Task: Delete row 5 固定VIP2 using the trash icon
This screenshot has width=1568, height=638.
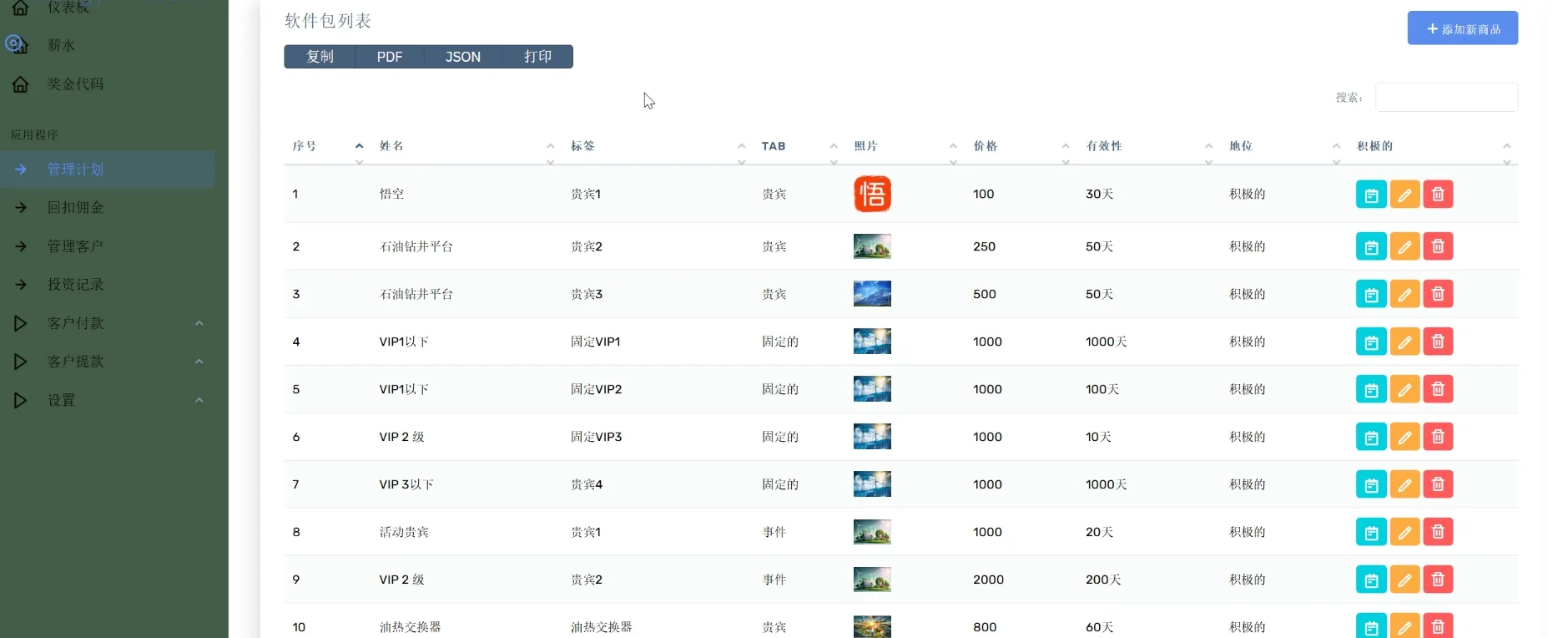Action: click(1437, 390)
